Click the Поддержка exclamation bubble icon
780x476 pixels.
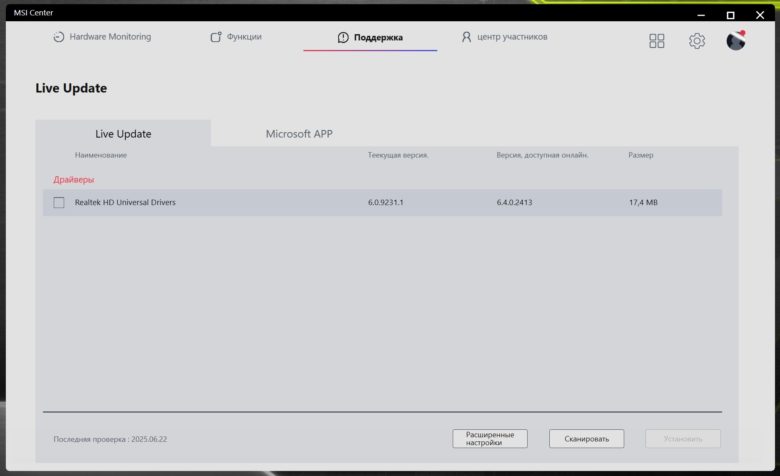[x=343, y=37]
